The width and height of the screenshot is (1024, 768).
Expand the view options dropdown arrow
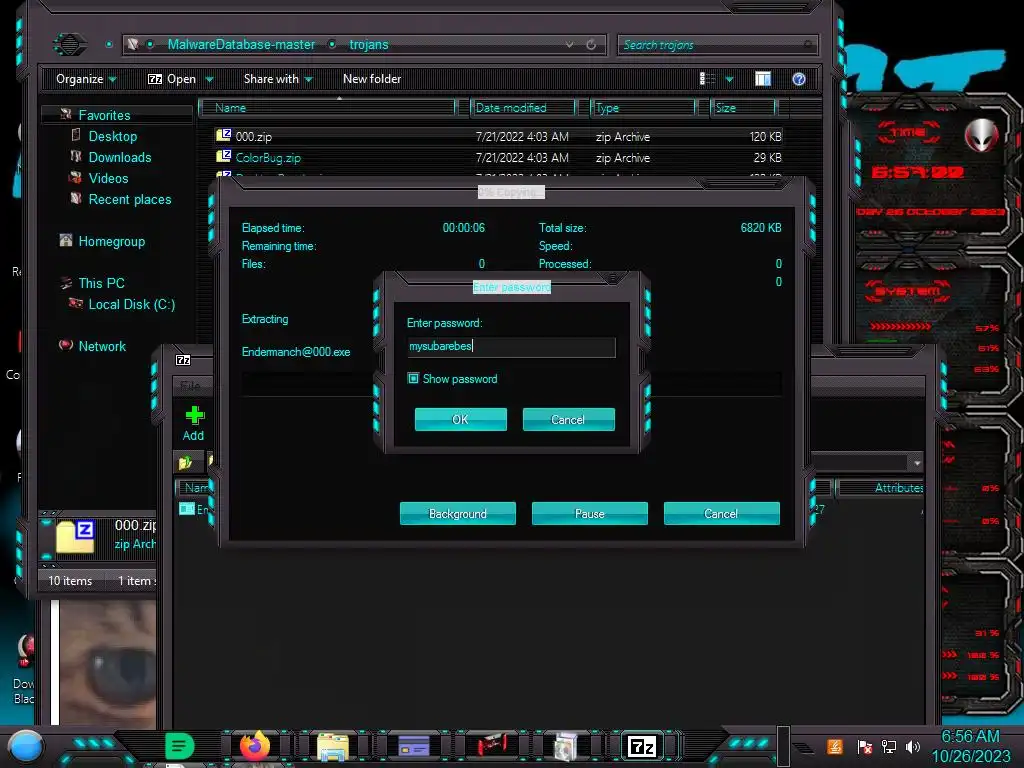pyautogui.click(x=729, y=80)
